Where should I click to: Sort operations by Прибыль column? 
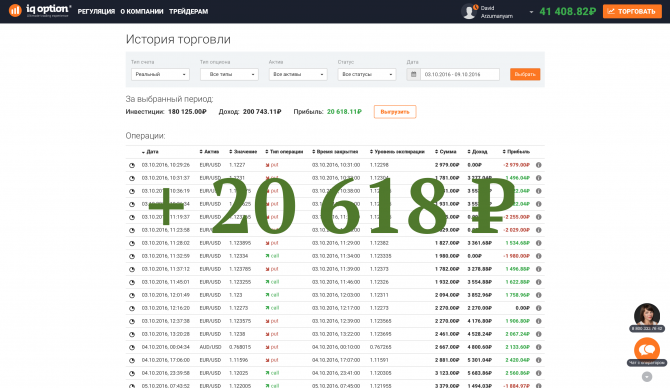516,152
